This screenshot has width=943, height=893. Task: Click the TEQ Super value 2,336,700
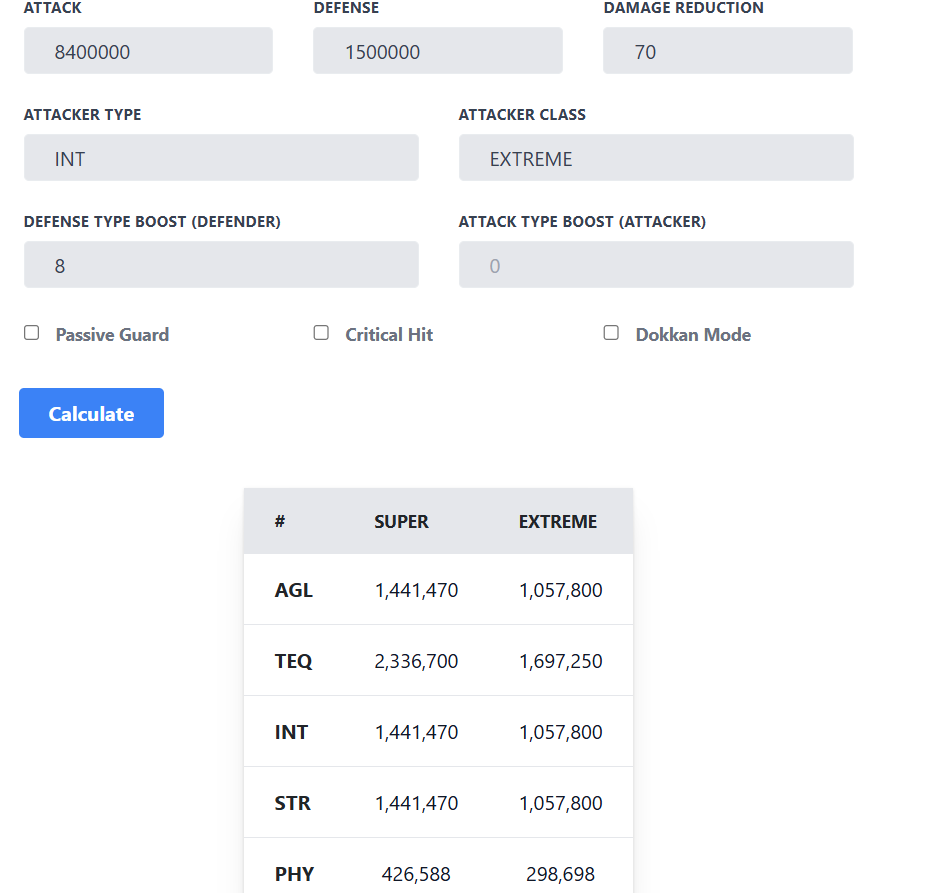416,661
